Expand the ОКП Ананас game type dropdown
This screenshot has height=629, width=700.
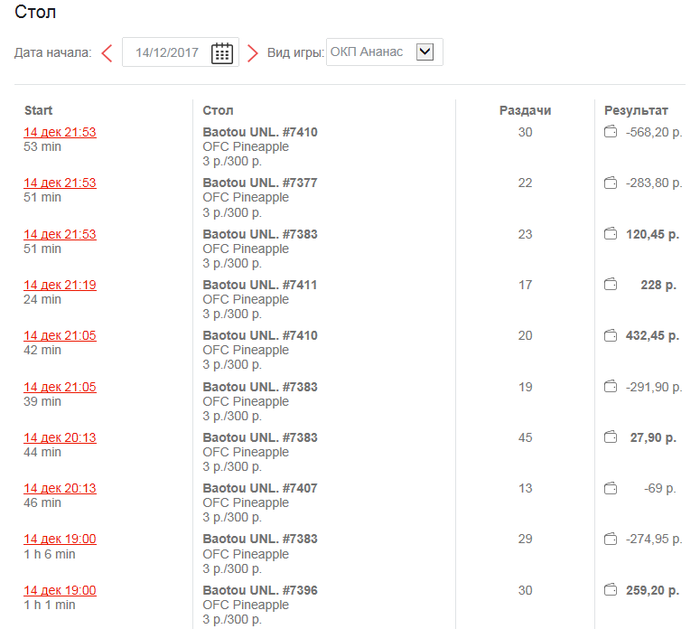(425, 52)
